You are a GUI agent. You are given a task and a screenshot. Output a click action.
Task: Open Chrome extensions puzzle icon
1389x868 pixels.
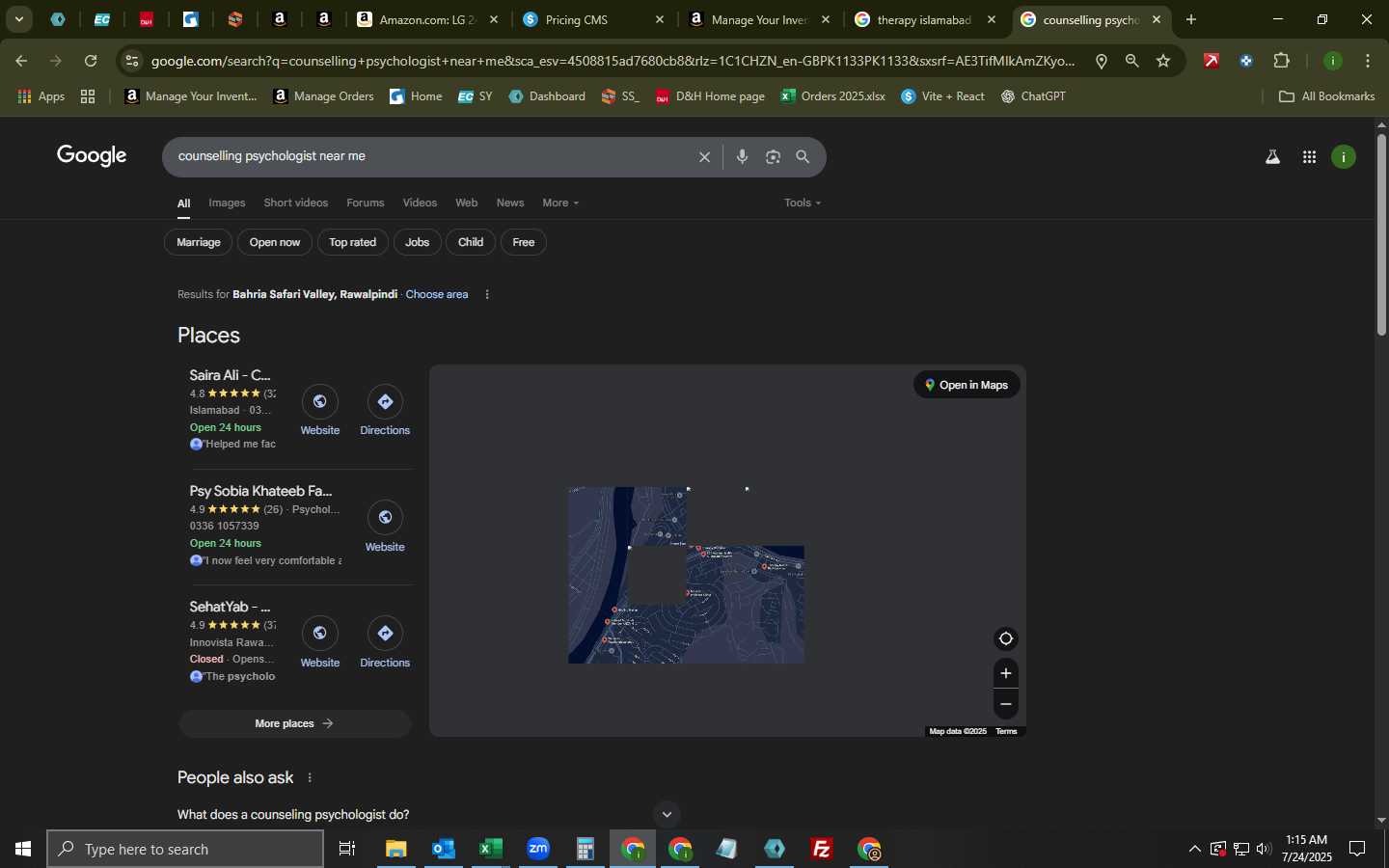pos(1281,61)
